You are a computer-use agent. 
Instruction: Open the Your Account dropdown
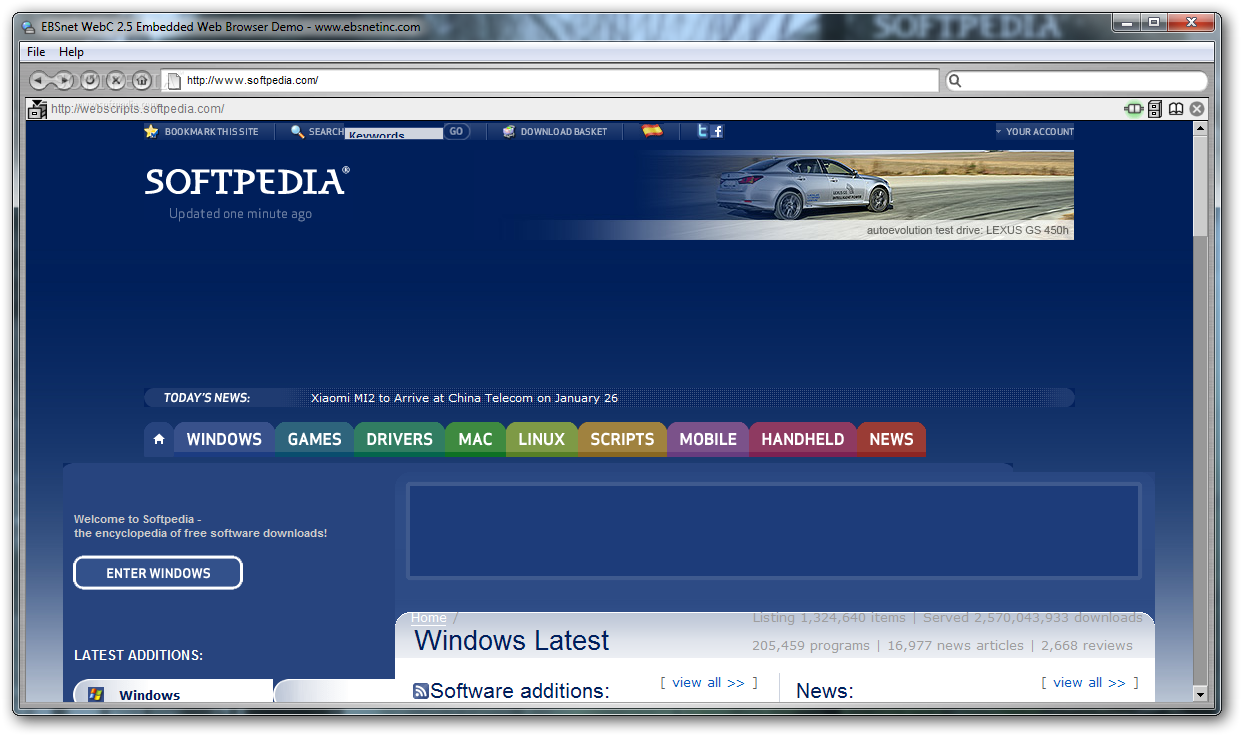1035,131
